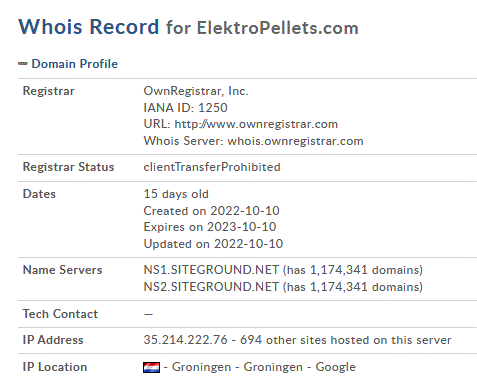
Task: Click the ElektroPellets.com heading
Action: coord(277,28)
